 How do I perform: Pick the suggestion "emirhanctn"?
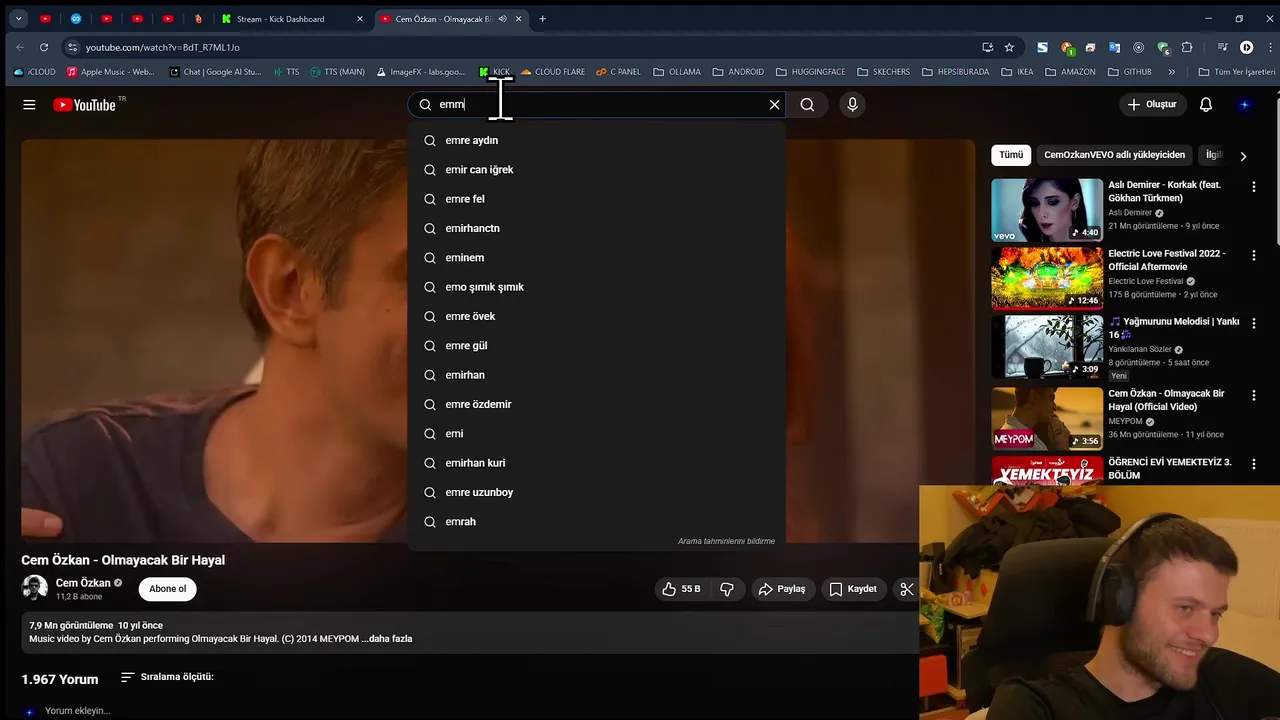[x=596, y=228]
